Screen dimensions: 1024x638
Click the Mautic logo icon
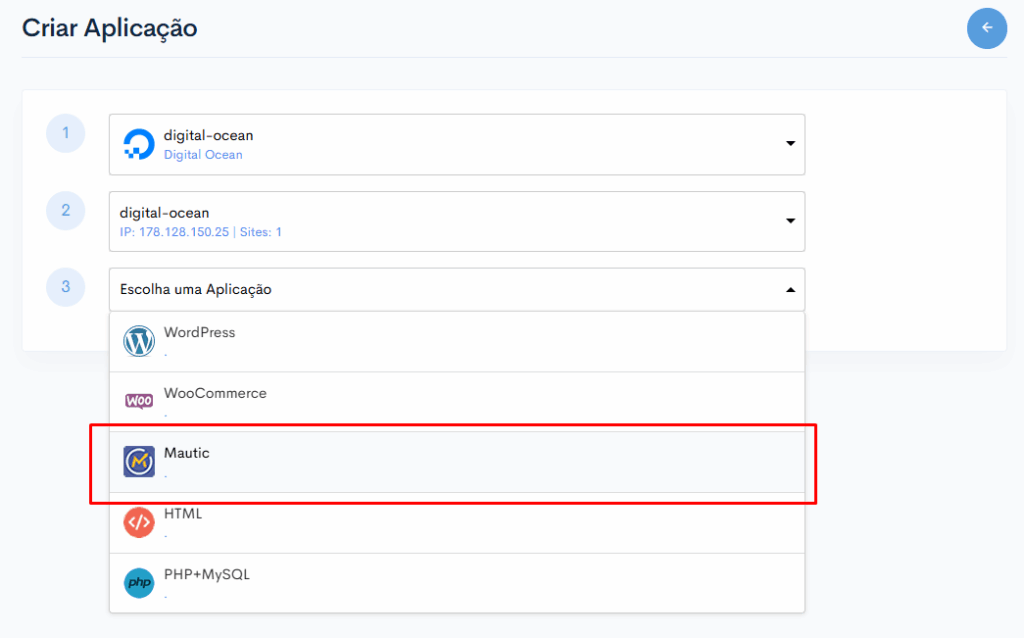pyautogui.click(x=139, y=462)
